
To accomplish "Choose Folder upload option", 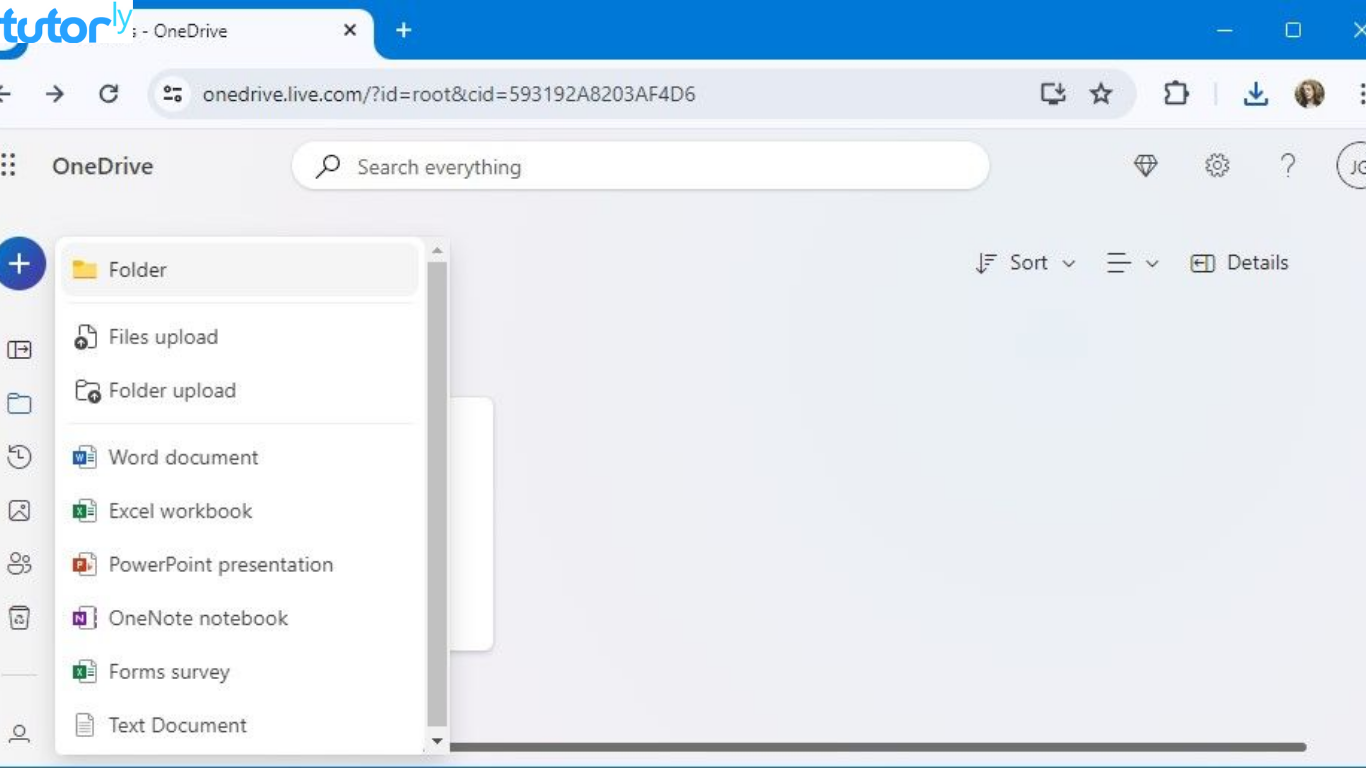I will pos(240,391).
